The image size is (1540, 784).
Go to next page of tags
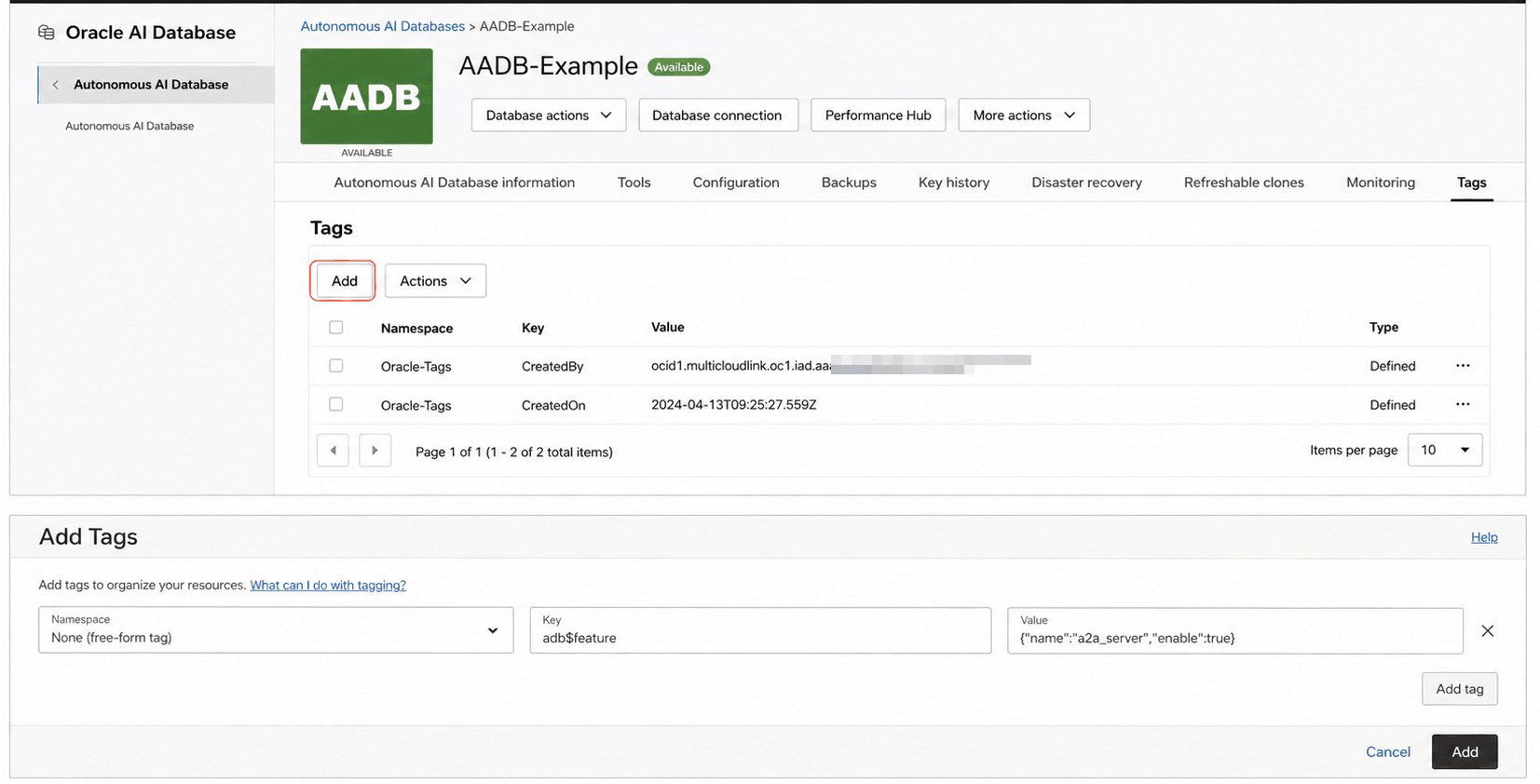tap(375, 451)
